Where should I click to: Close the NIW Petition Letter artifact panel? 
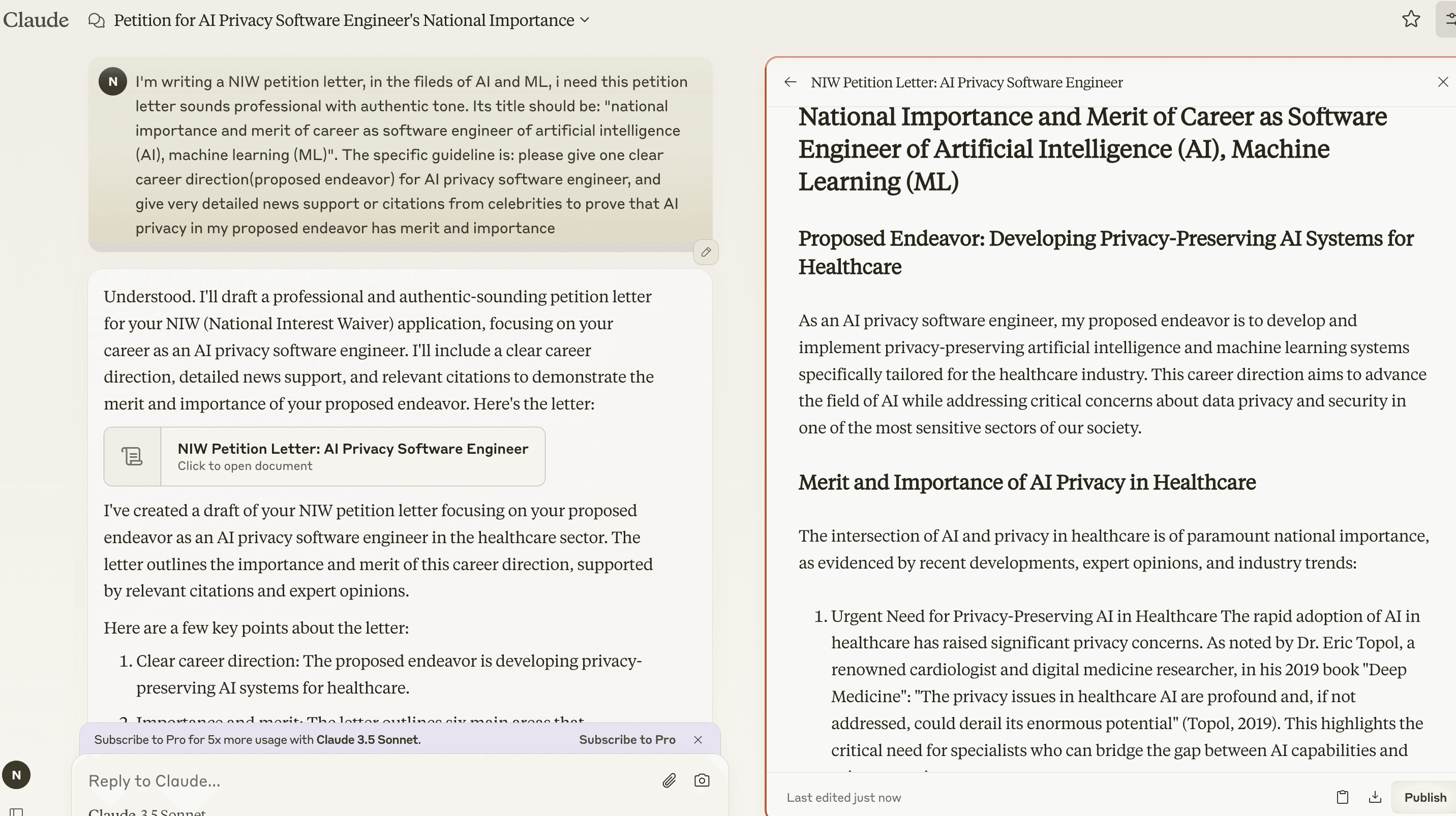[1443, 82]
